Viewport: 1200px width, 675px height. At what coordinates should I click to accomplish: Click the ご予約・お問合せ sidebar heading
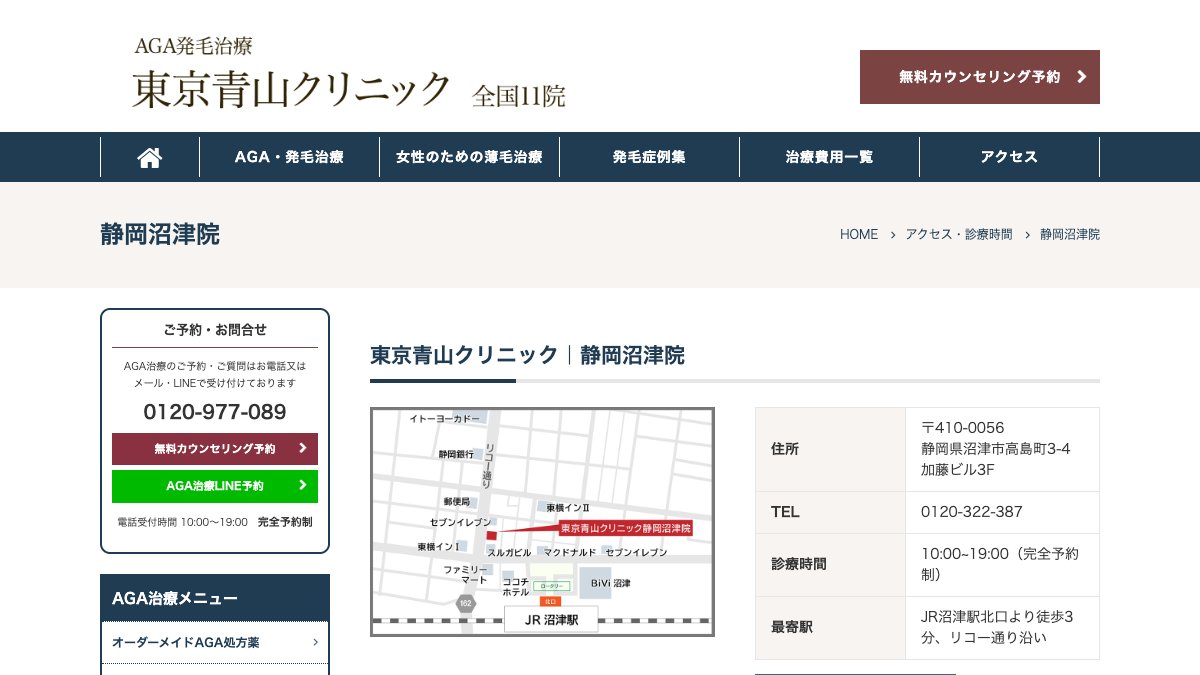pos(215,329)
